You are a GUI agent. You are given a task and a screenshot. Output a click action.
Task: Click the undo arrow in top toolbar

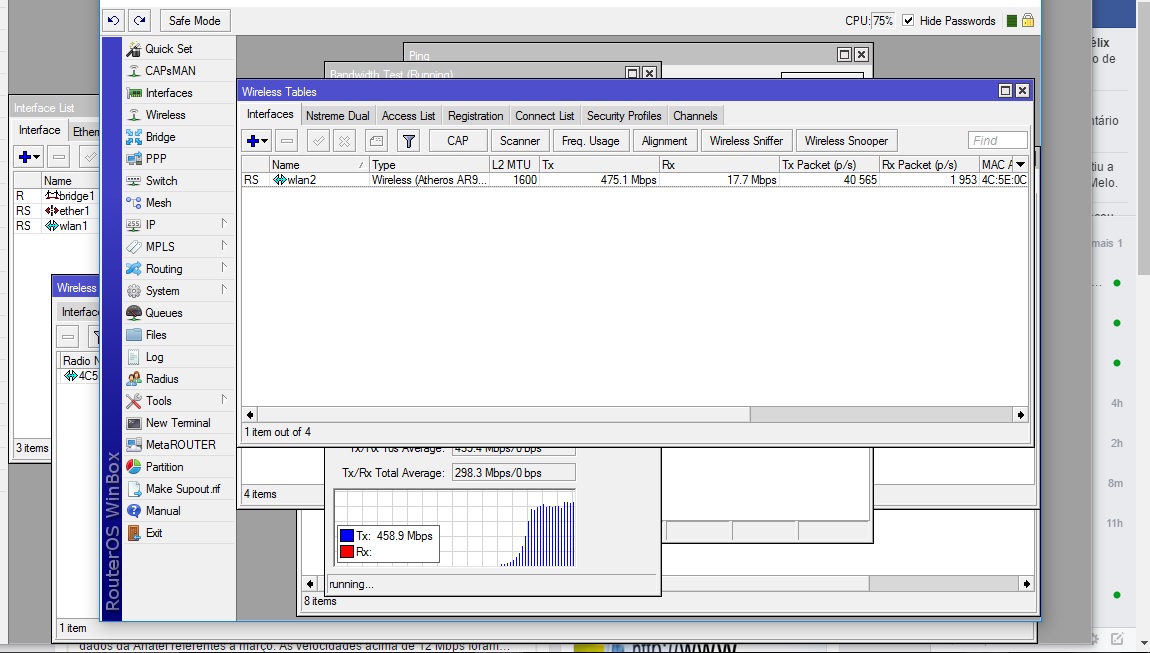pos(113,20)
